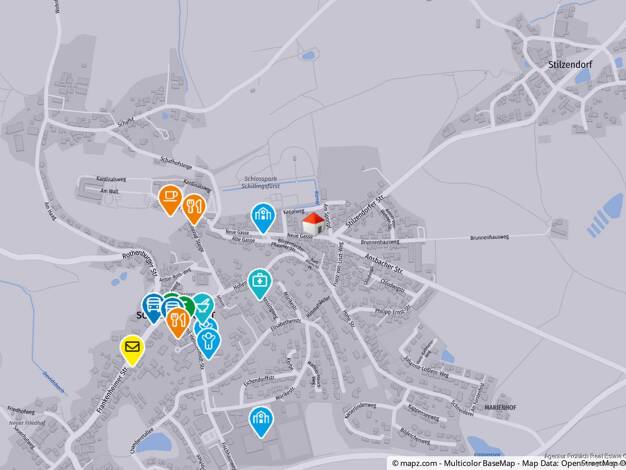Viewport: 626px width, 470px height.
Task: Click the Ansbacher Str. road label
Action: coord(383,264)
